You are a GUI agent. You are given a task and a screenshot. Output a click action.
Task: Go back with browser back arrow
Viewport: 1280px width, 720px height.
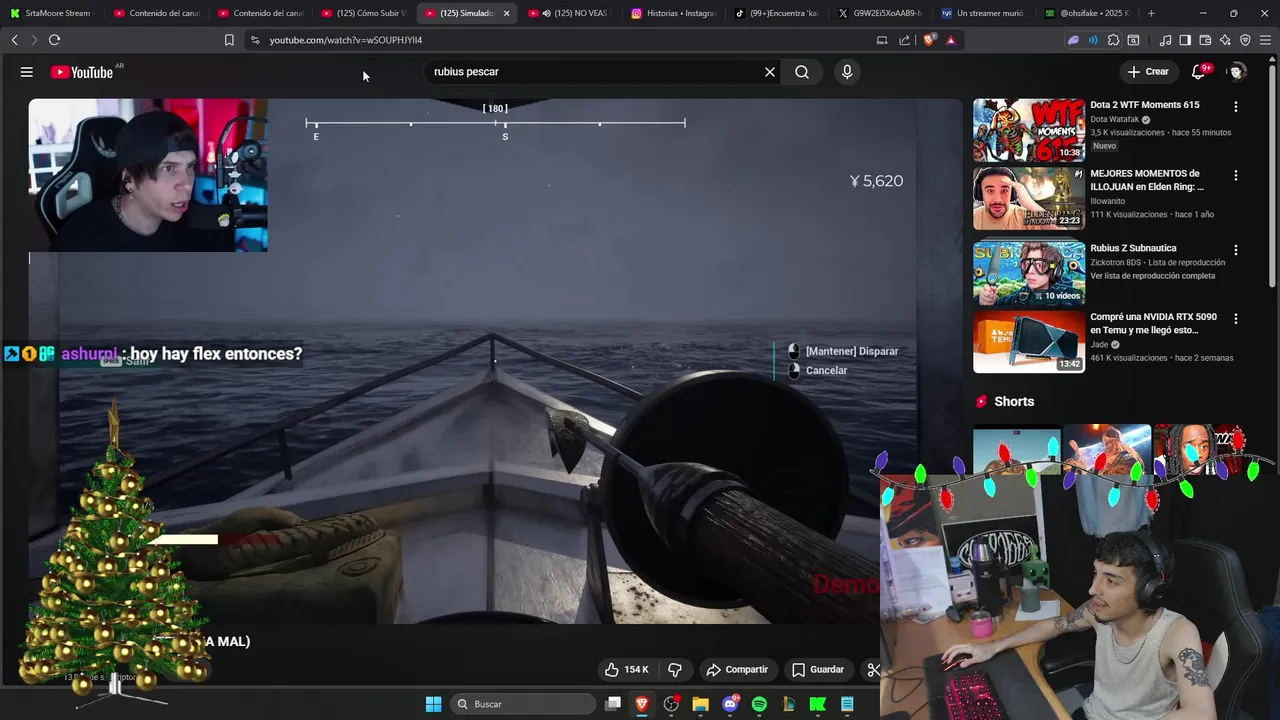tap(15, 40)
